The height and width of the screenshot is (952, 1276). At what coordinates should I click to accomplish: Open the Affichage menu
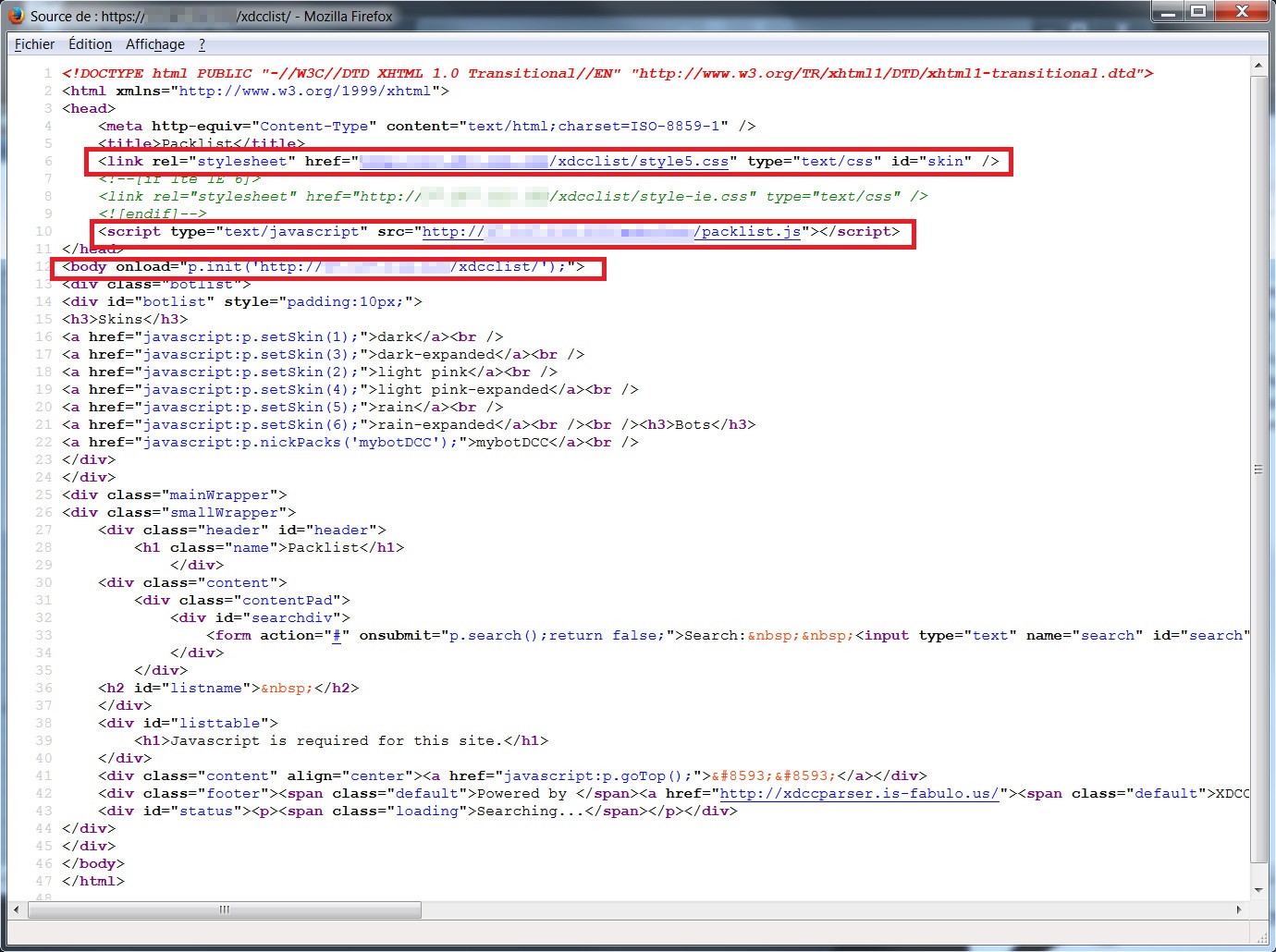(x=154, y=44)
